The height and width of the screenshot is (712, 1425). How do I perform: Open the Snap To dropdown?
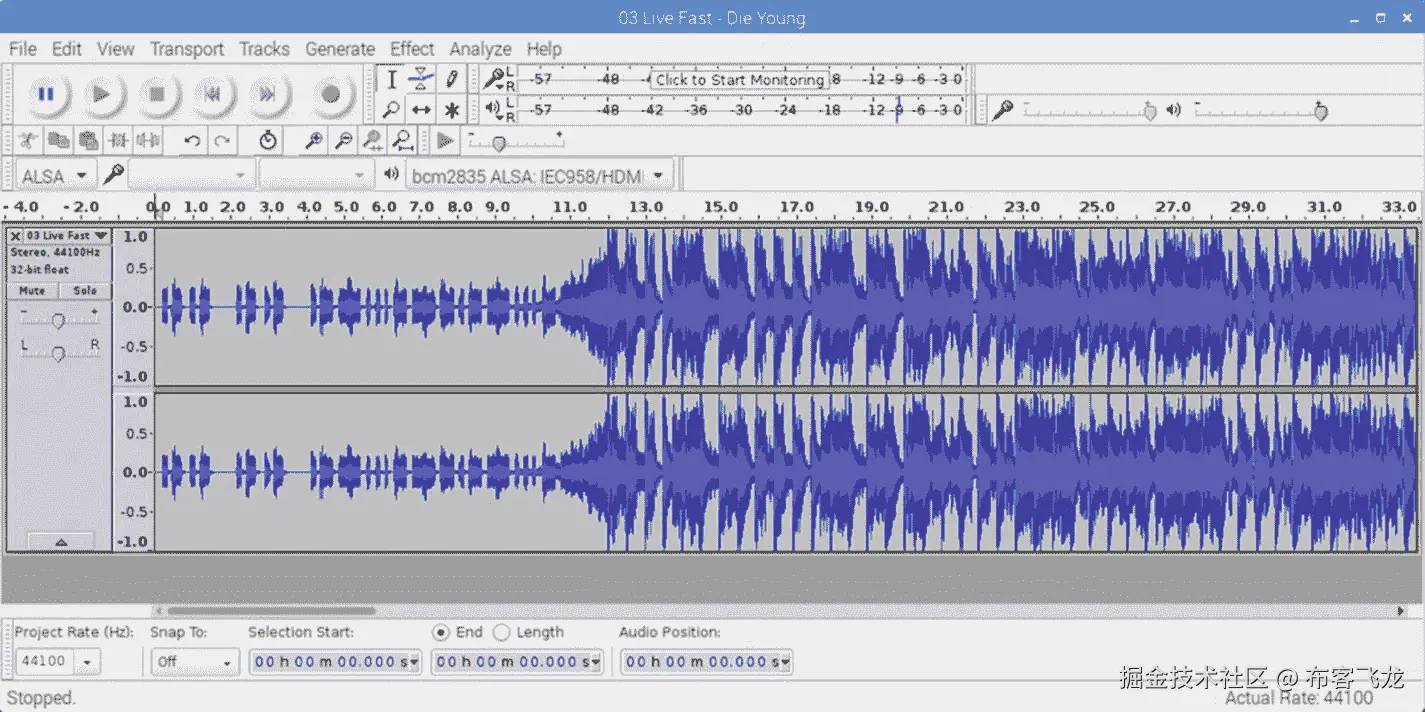click(194, 662)
